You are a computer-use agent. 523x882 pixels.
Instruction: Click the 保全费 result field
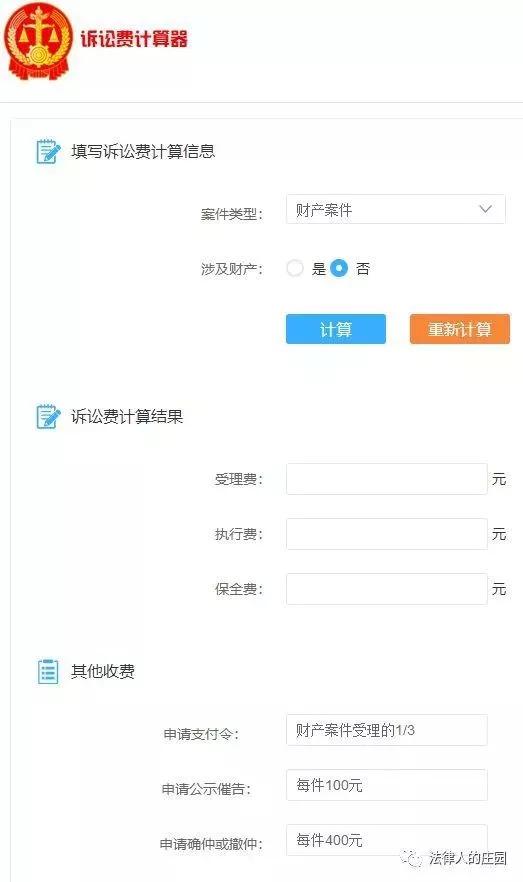click(x=386, y=589)
